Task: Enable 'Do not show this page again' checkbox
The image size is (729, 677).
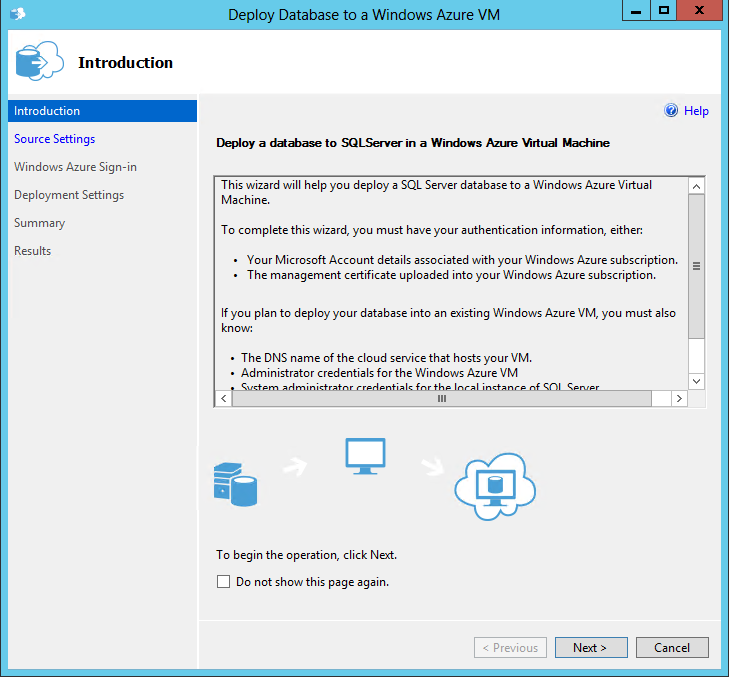Action: coord(224,582)
